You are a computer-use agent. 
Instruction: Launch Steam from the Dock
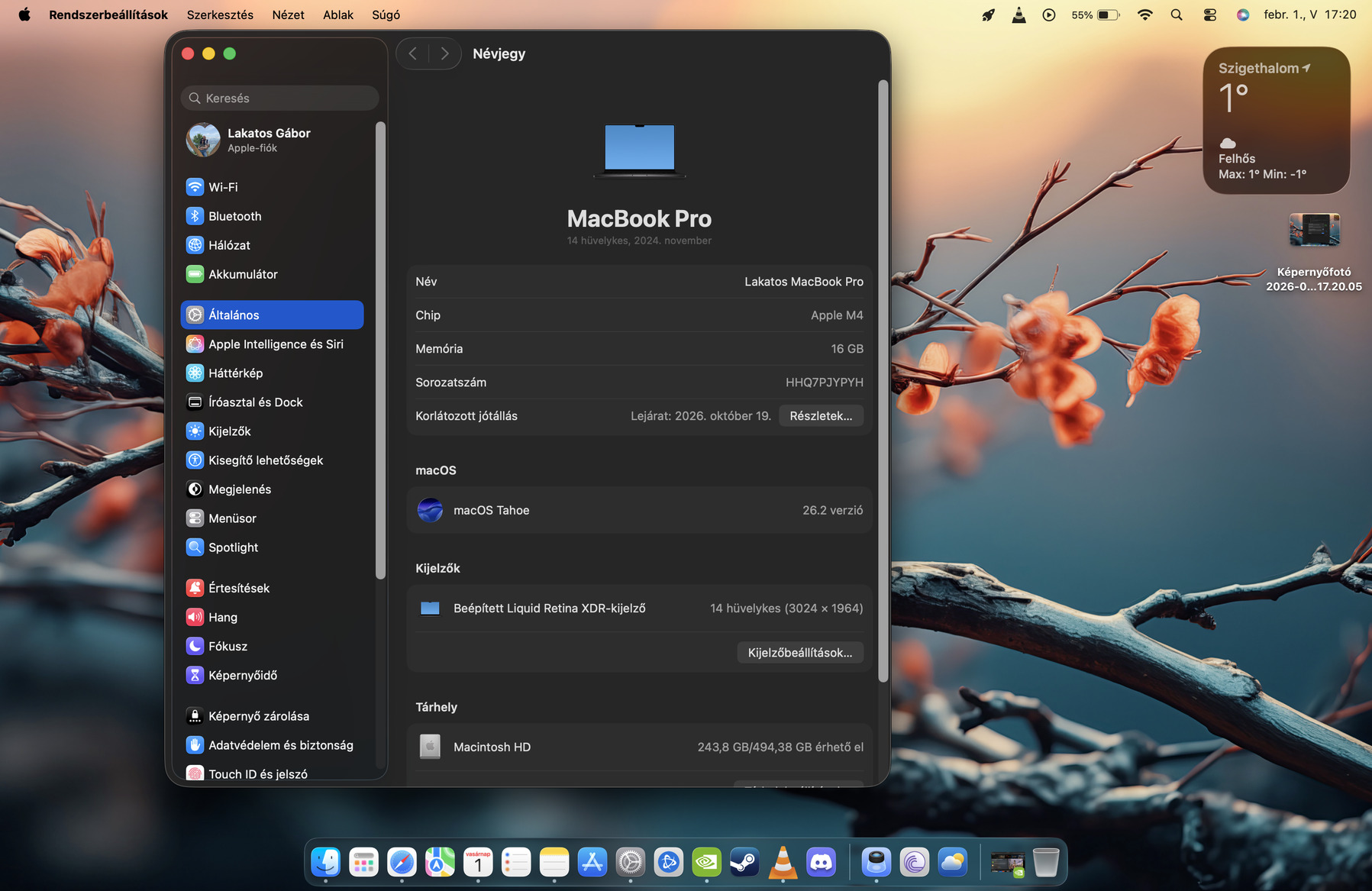(x=744, y=862)
